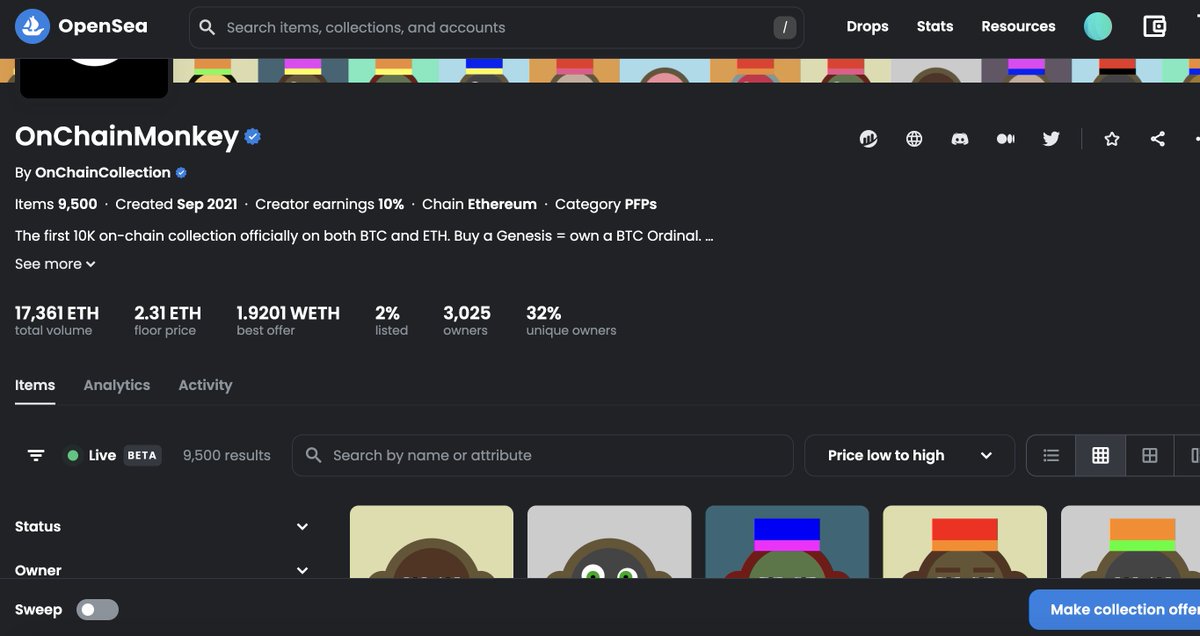The image size is (1200, 636).
Task: Open the collection Medium link
Action: point(1006,139)
